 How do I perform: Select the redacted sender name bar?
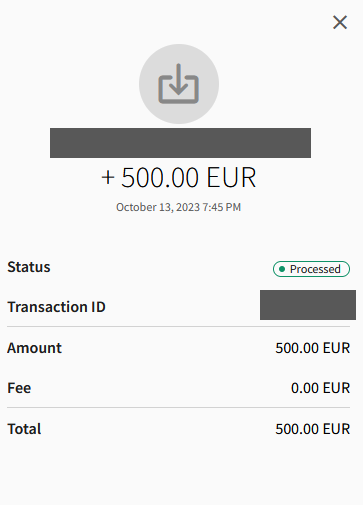tap(180, 143)
